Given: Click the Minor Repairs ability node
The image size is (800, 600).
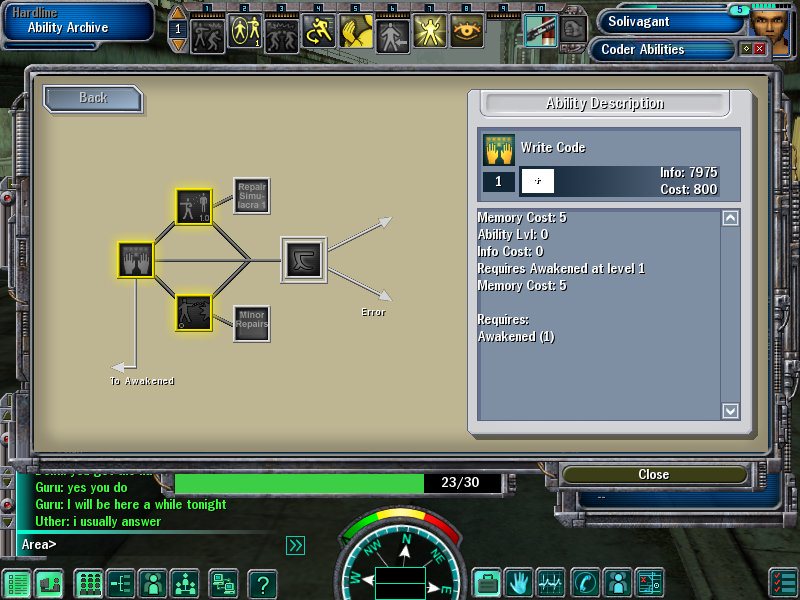Looking at the screenshot, I should click(x=252, y=323).
